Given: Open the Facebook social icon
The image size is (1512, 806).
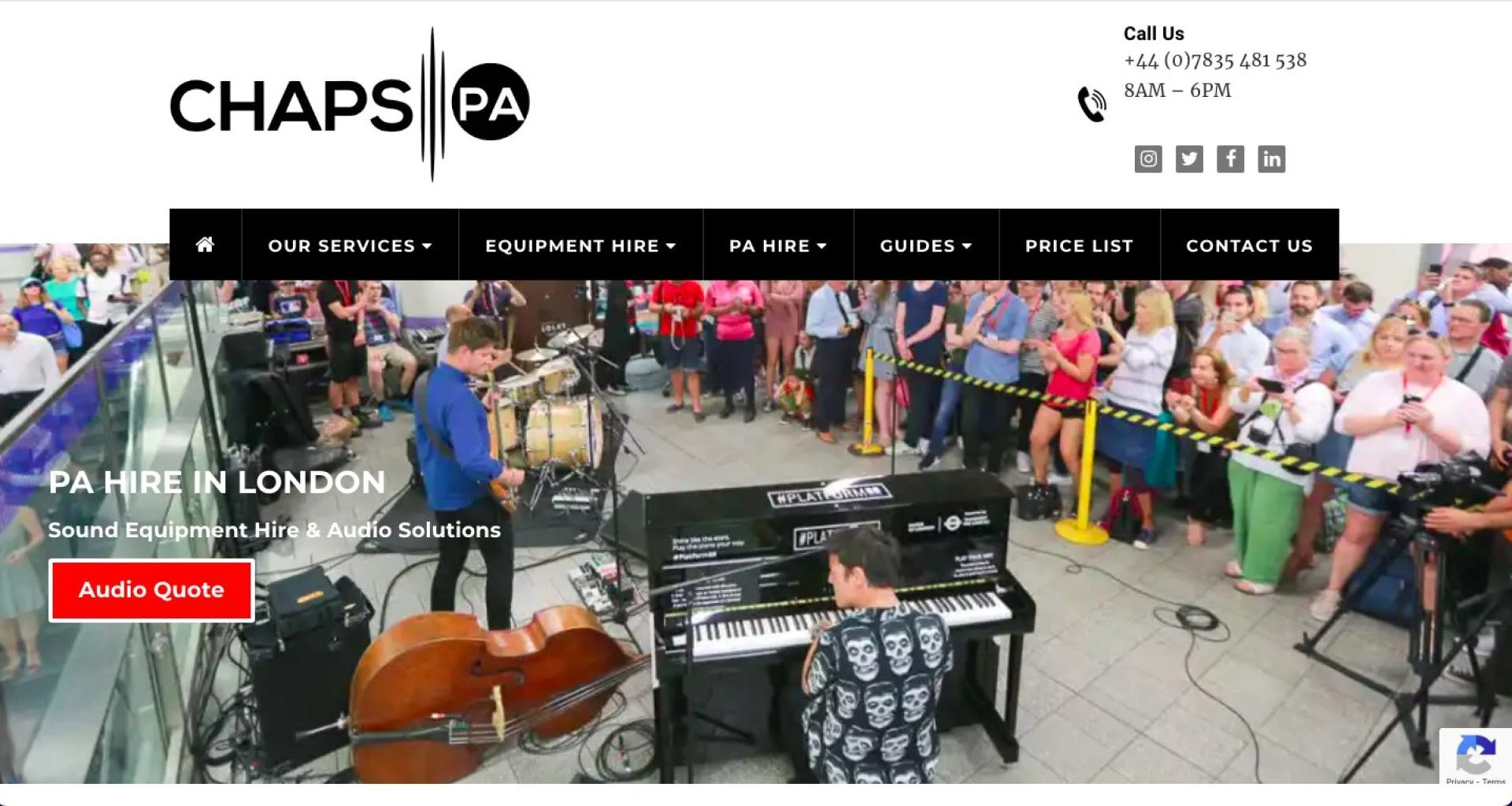Looking at the screenshot, I should pos(1230,159).
